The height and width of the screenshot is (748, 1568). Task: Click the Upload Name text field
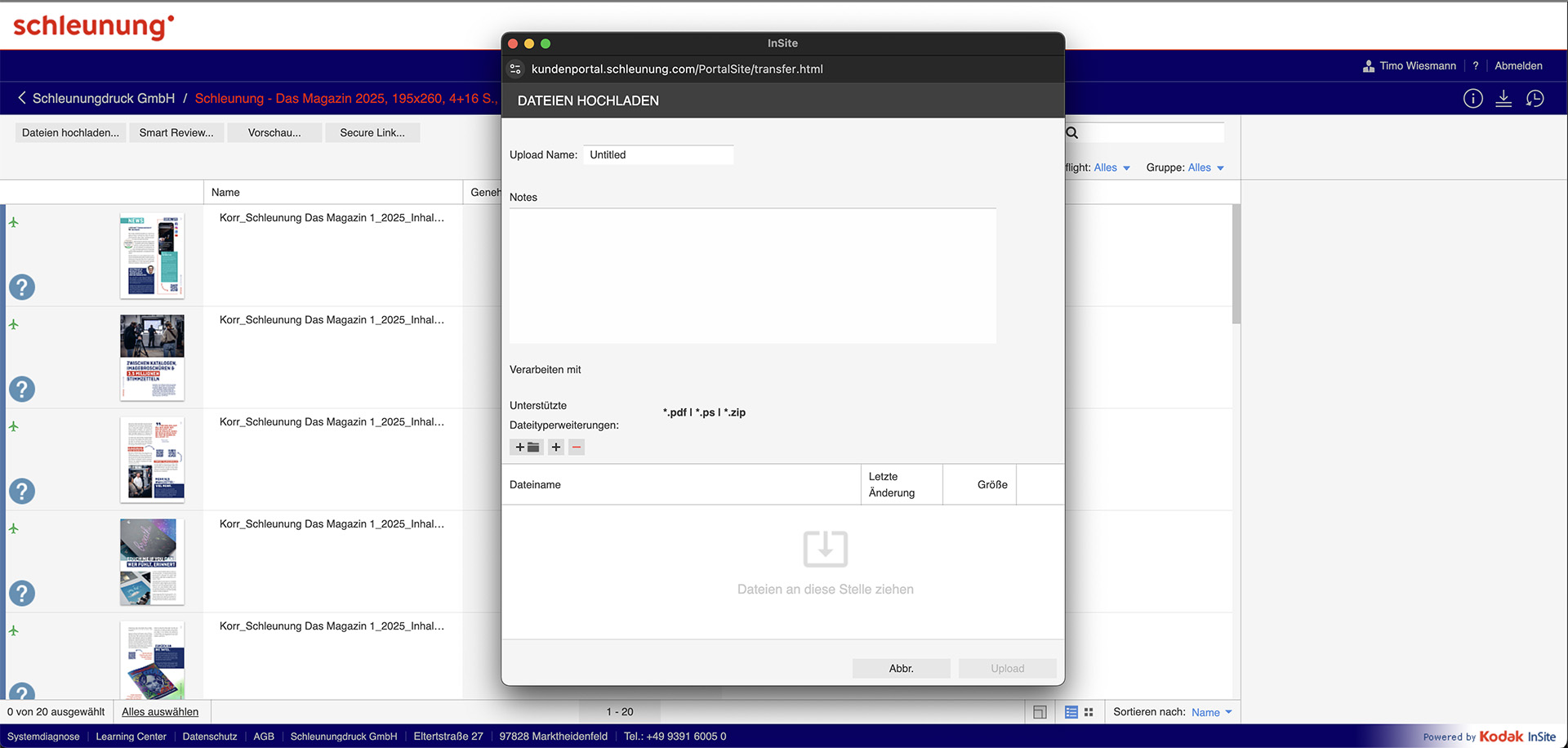(x=658, y=155)
